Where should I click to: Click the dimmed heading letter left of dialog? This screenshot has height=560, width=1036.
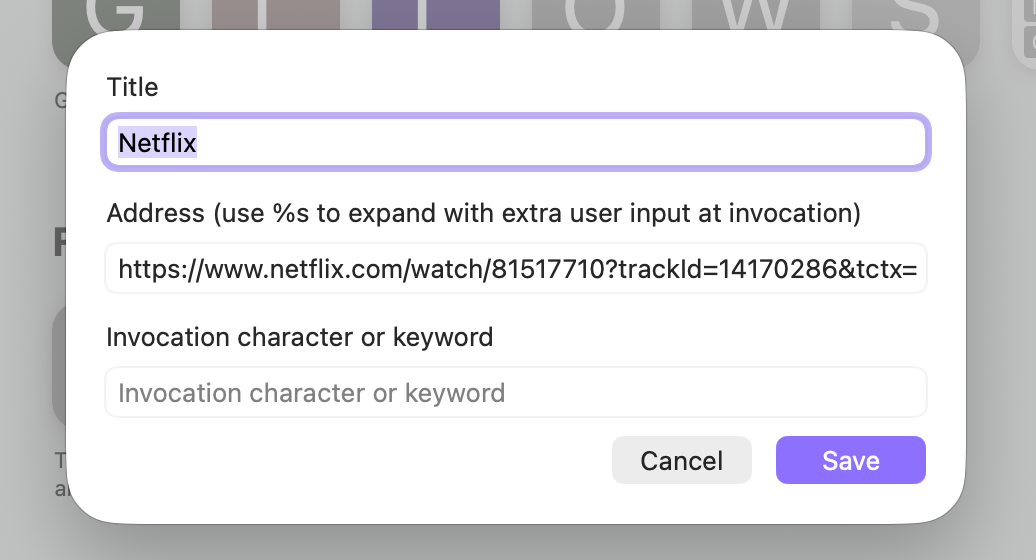[60, 242]
